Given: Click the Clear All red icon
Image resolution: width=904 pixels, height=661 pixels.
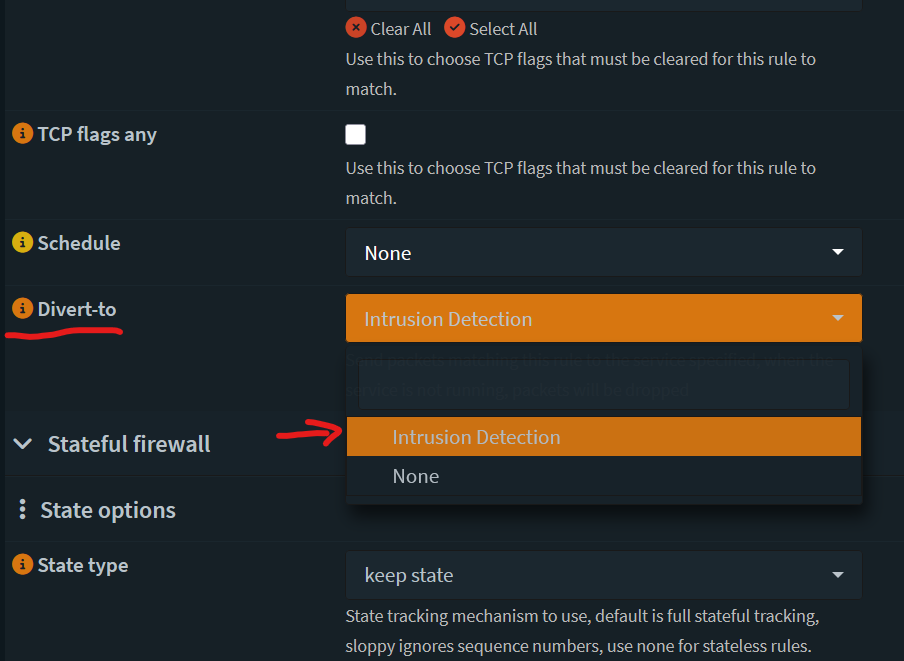Looking at the screenshot, I should pos(356,28).
